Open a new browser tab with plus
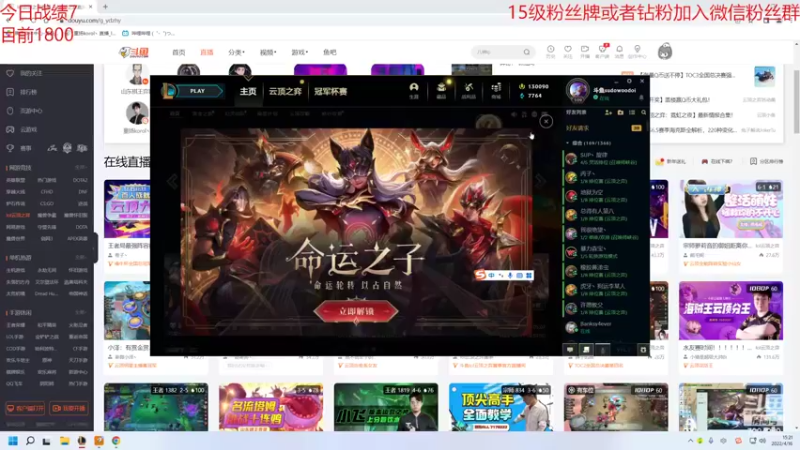Image resolution: width=800 pixels, height=450 pixels. coord(105,7)
